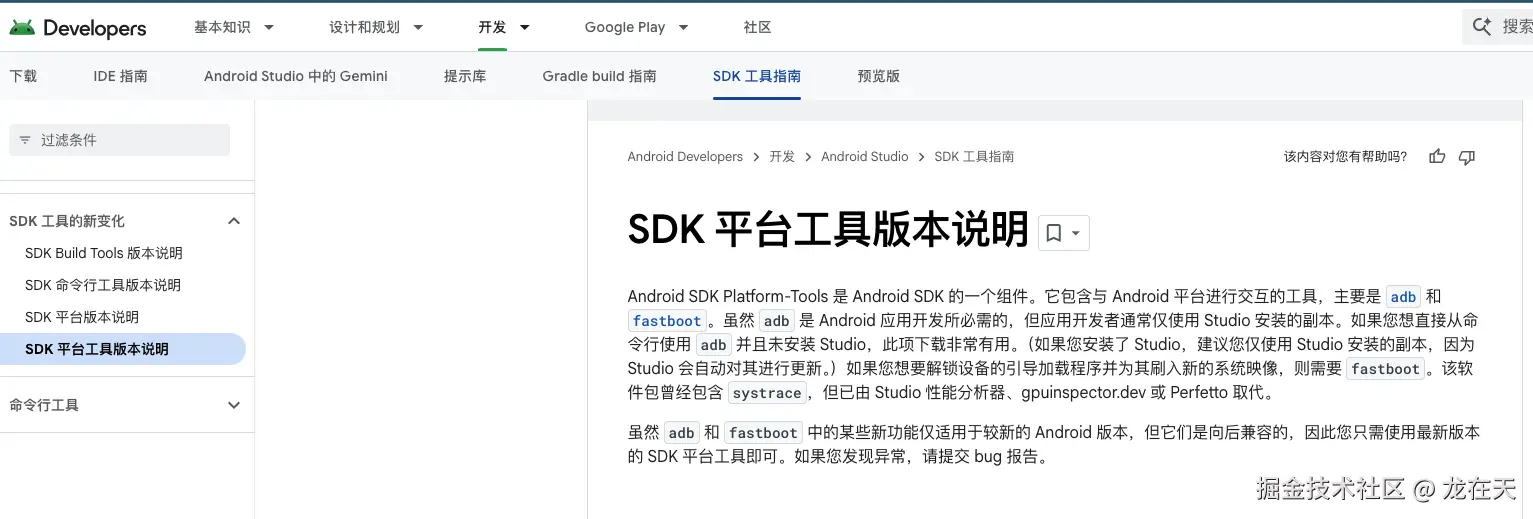This screenshot has height=519, width=1533.
Task: Click the thumbs down not helpful icon
Action: (x=1467, y=157)
